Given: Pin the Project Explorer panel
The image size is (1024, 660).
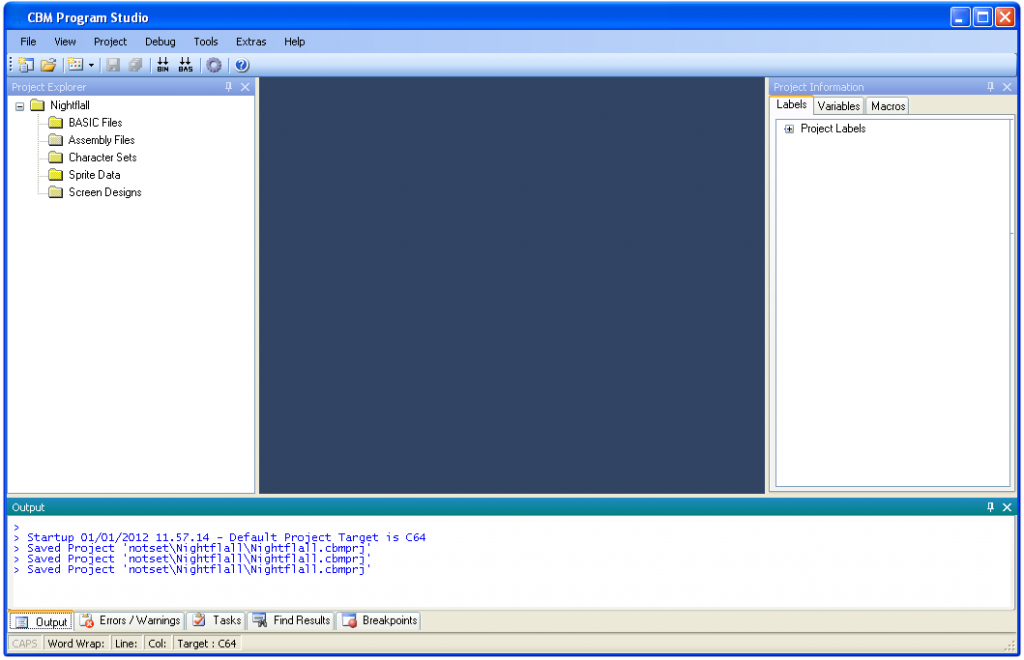Looking at the screenshot, I should (229, 87).
